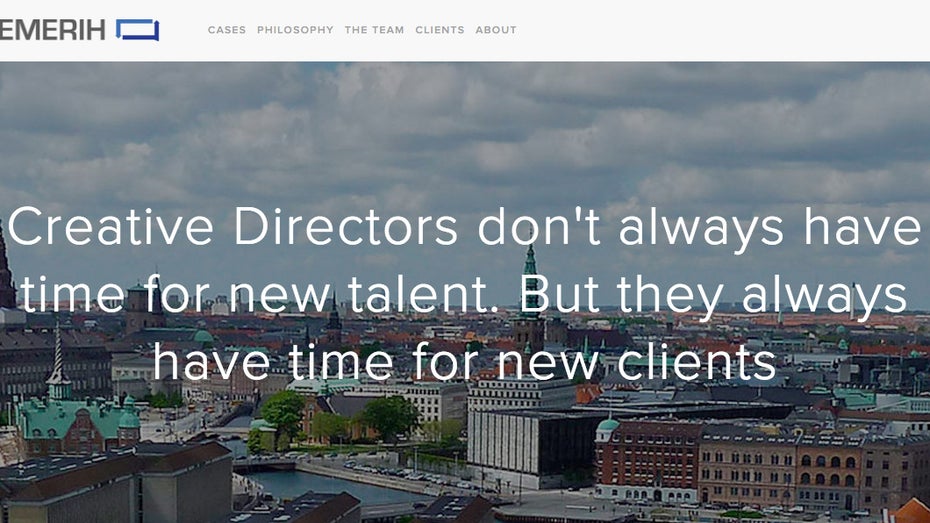Select the About navigation link
The image size is (930, 523).
496,30
